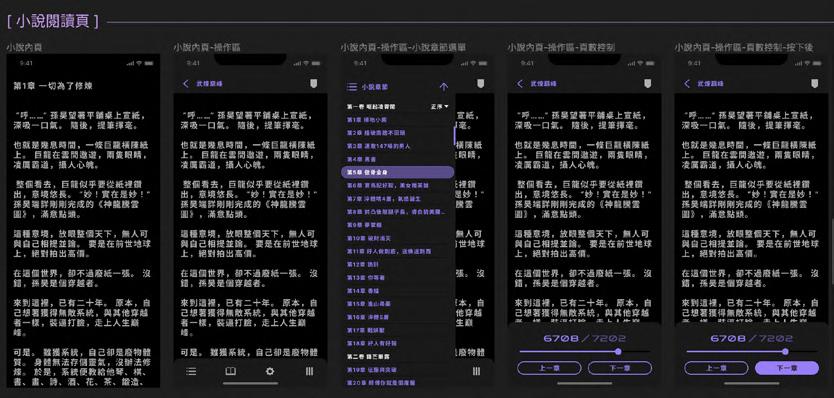Toggle the bookmark icon on the chapter menu screen
Viewport: 834px width, 398px height.
pyautogui.click(x=480, y=84)
